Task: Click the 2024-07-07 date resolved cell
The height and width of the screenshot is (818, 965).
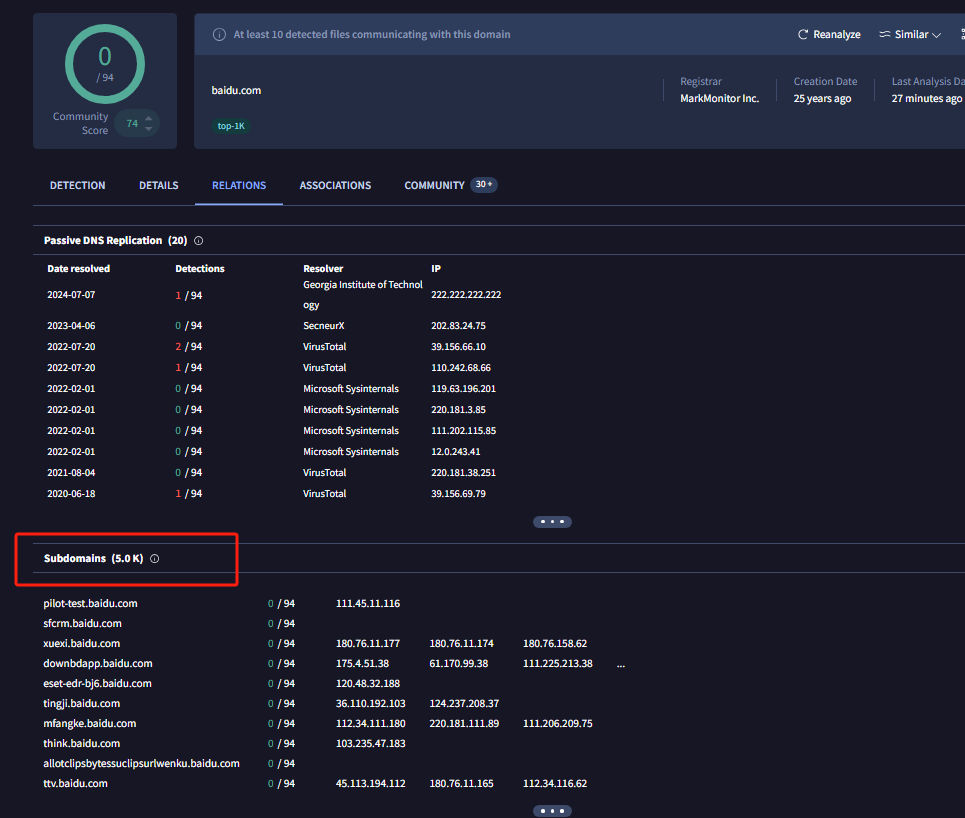Action: tap(71, 295)
